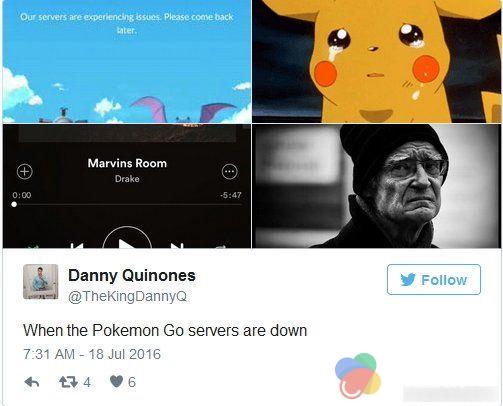This screenshot has height=406, width=503.
Task: Open the Danny Quinones profile name
Action: pos(132,275)
